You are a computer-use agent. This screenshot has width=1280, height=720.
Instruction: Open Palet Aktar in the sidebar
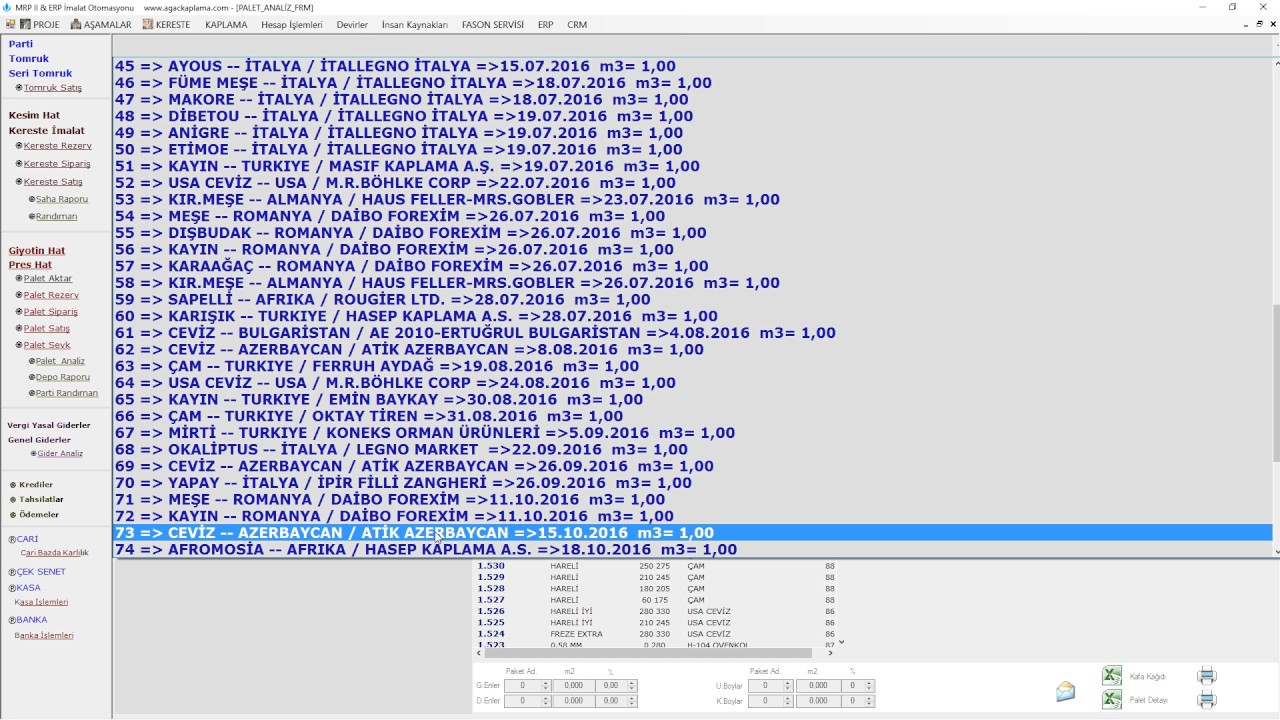[x=48, y=279]
